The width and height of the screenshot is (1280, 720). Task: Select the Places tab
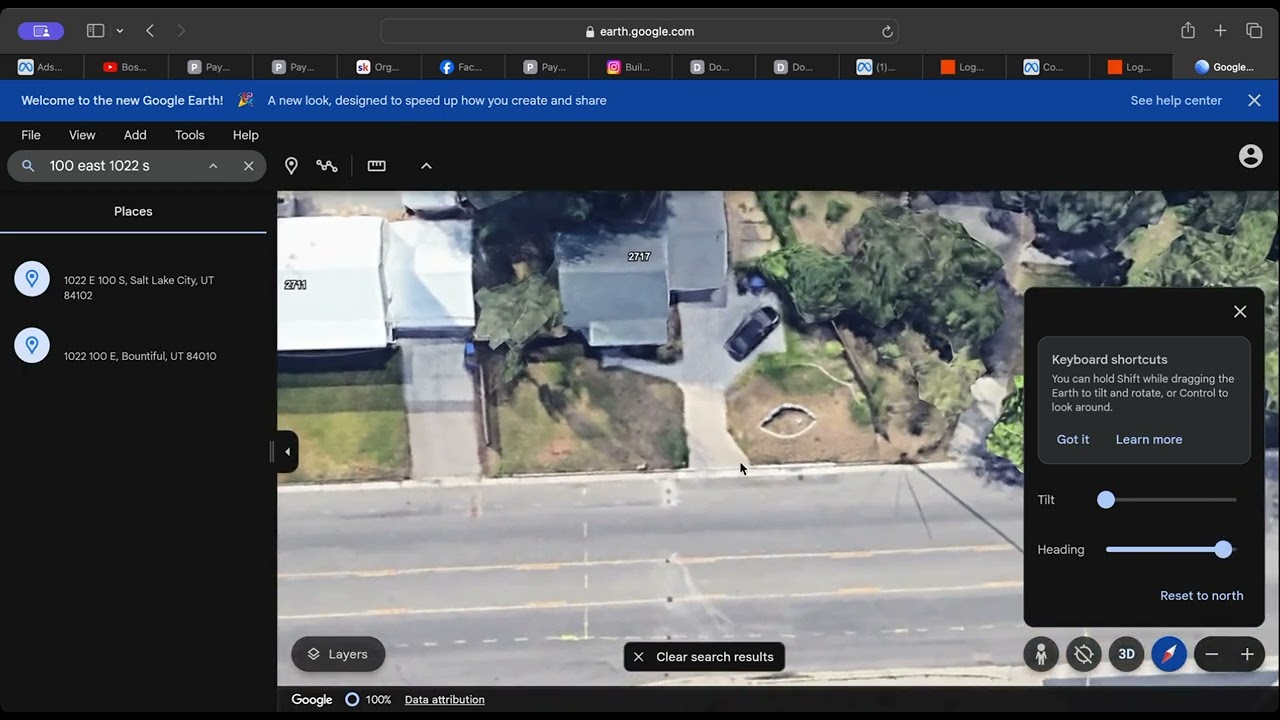coord(133,212)
